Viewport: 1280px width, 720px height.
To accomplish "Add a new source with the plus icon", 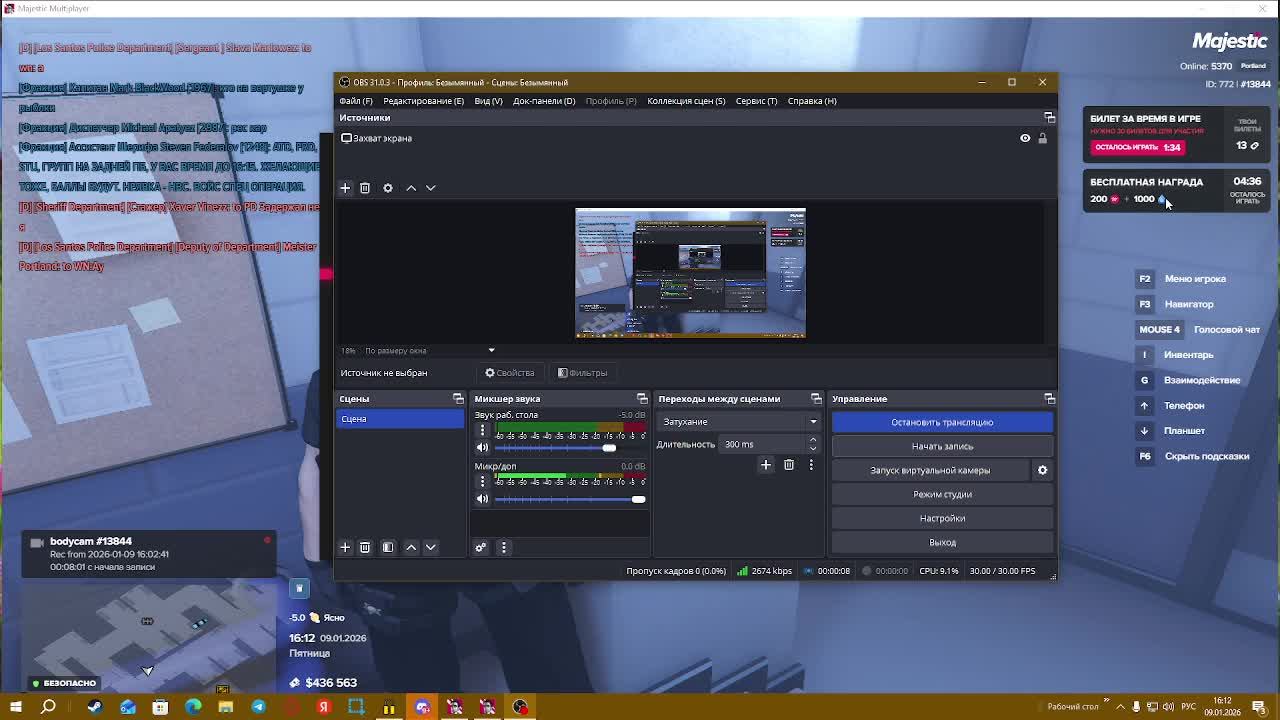I will [345, 188].
